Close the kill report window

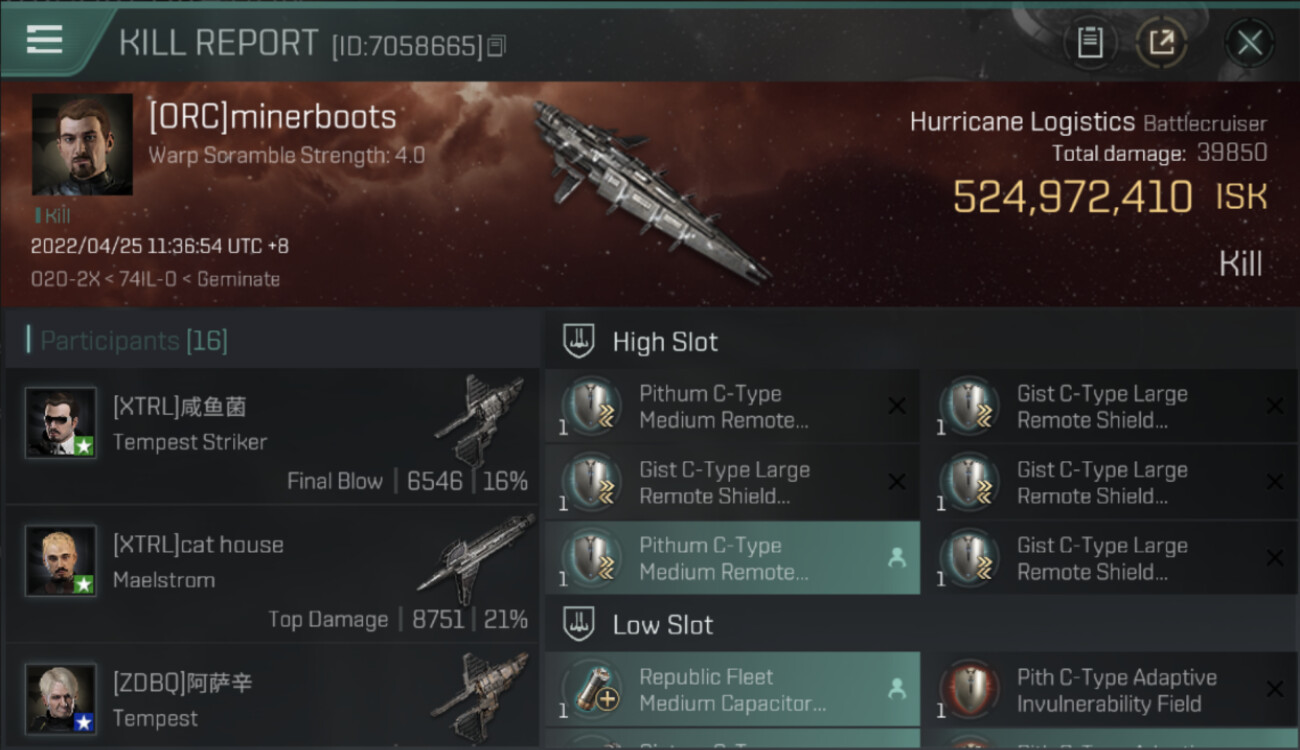pos(1249,43)
